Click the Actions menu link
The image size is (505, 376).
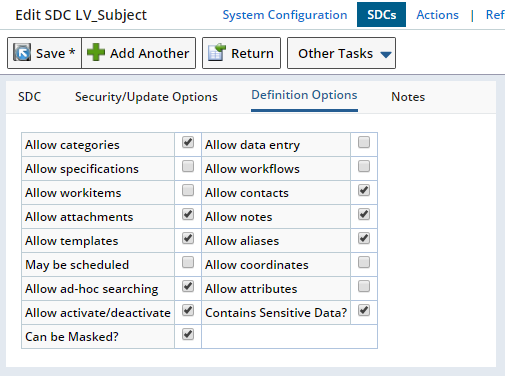coord(437,15)
